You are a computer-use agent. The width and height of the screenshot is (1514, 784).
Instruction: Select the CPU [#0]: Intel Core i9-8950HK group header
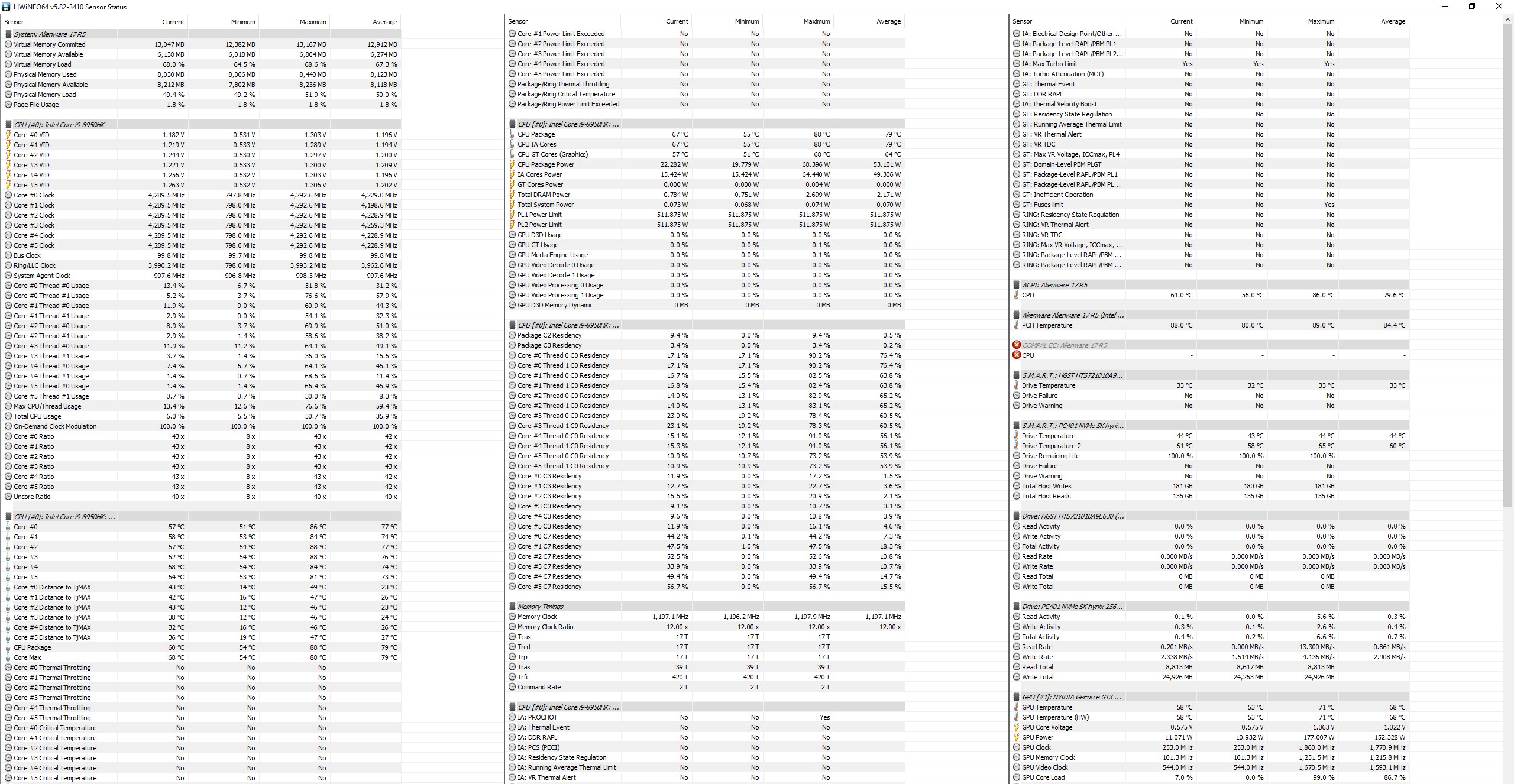(202, 125)
